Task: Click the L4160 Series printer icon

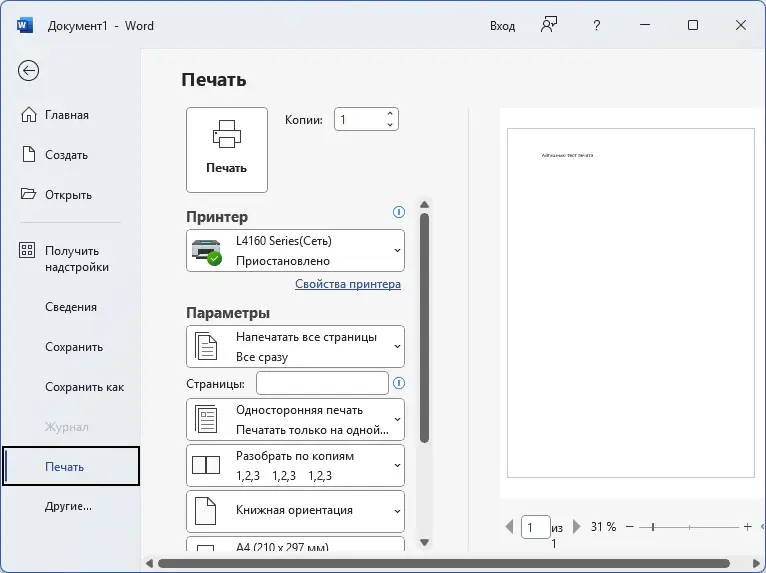Action: point(207,252)
